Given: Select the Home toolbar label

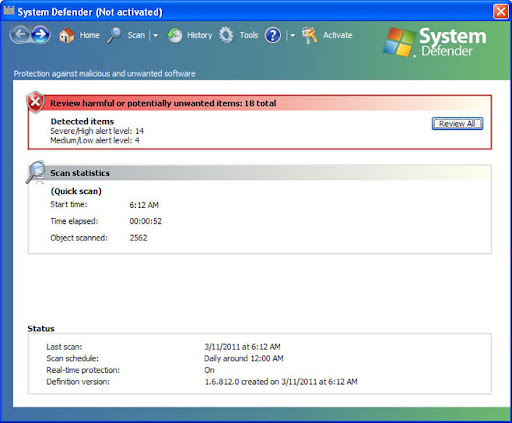Looking at the screenshot, I should click(90, 35).
